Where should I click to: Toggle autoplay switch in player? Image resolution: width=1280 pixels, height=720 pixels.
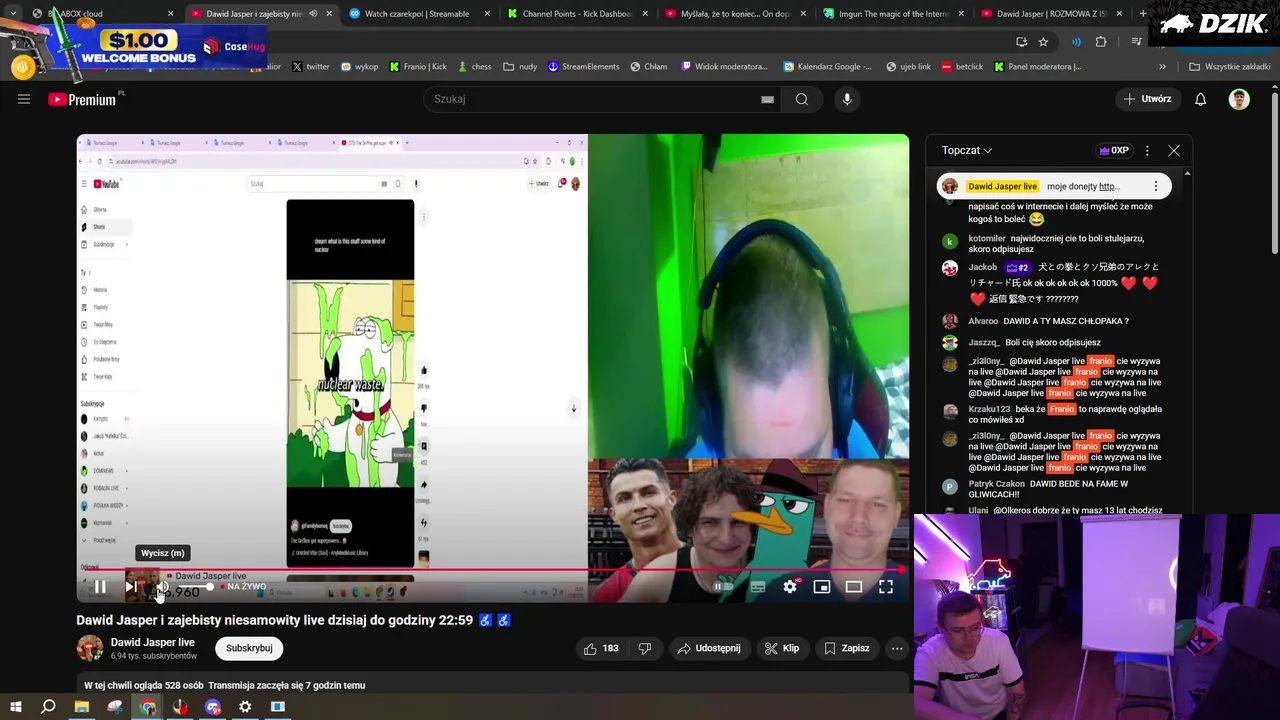point(723,587)
